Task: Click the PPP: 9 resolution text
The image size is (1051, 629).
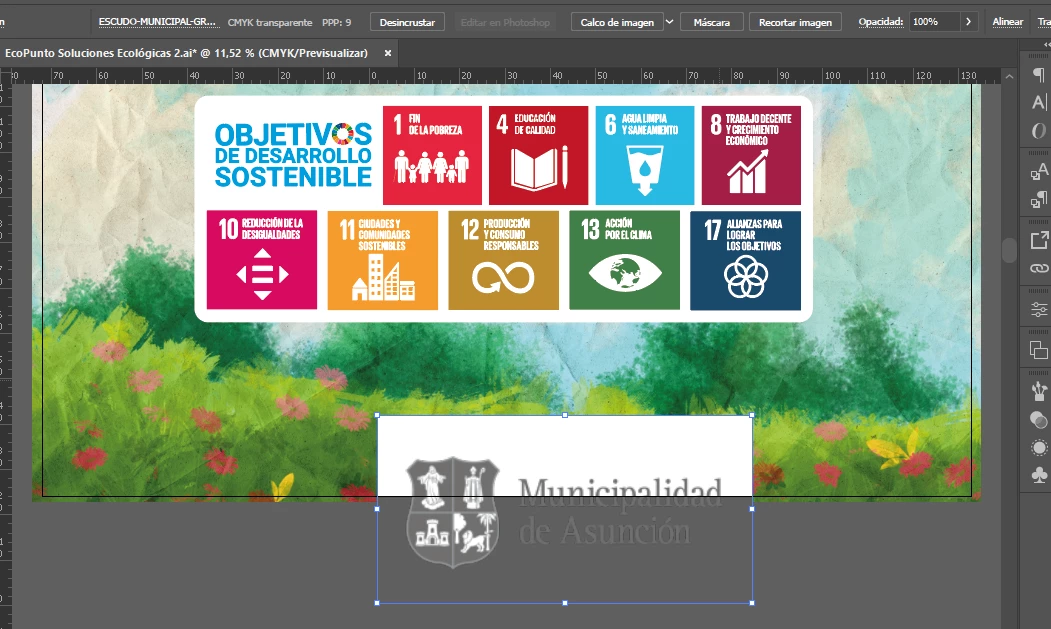Action: (336, 22)
